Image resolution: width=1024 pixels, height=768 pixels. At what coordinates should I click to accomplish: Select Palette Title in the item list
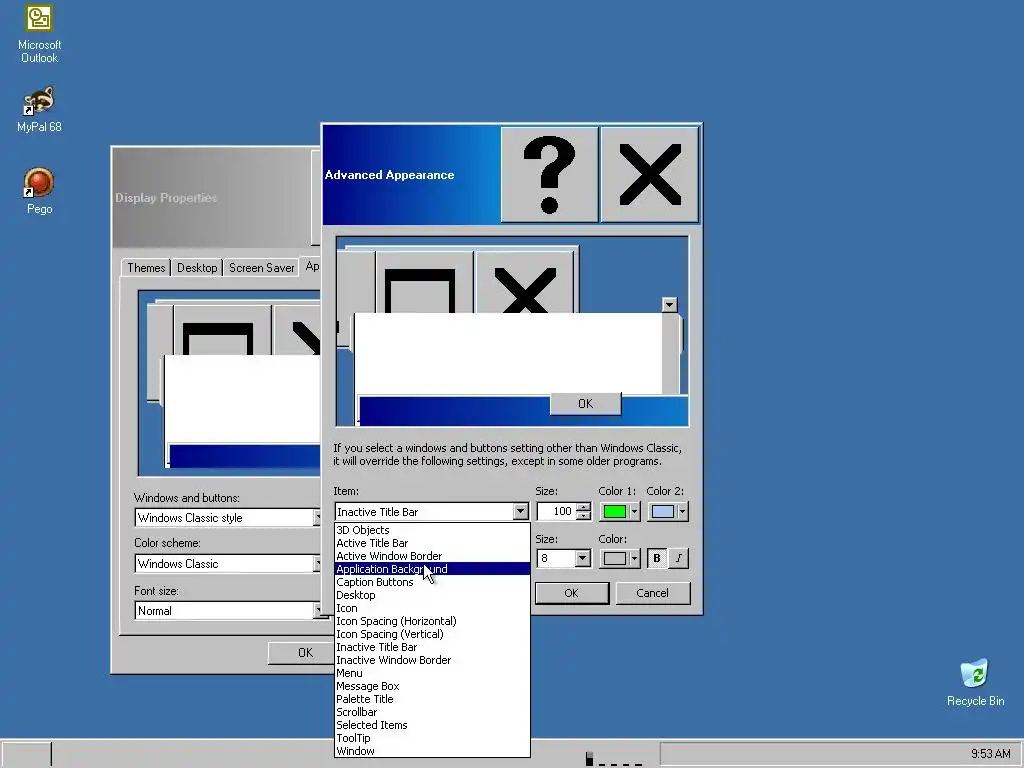click(x=432, y=699)
